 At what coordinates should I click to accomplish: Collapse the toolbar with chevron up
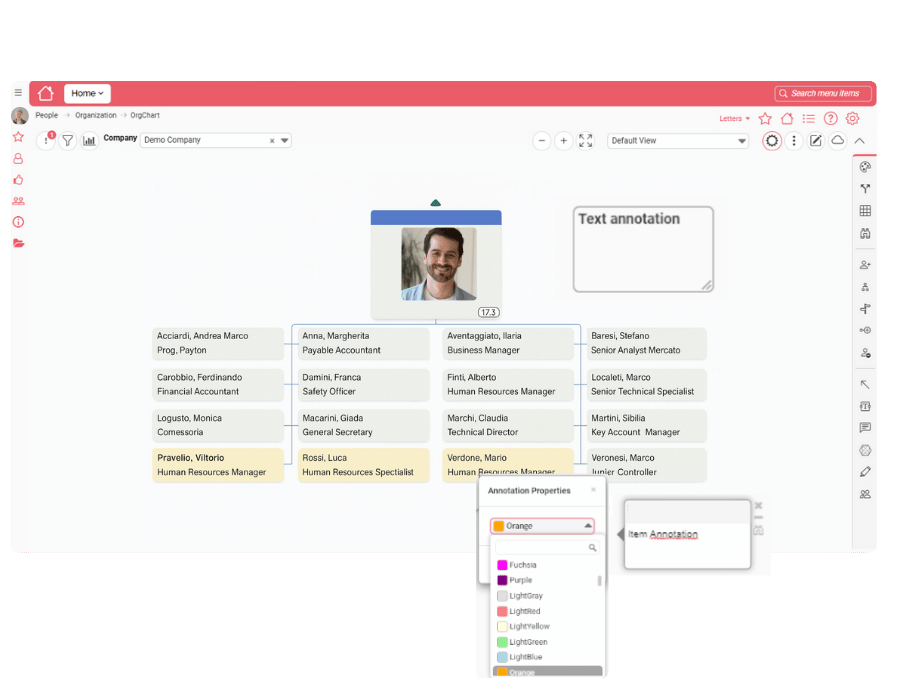coord(859,141)
